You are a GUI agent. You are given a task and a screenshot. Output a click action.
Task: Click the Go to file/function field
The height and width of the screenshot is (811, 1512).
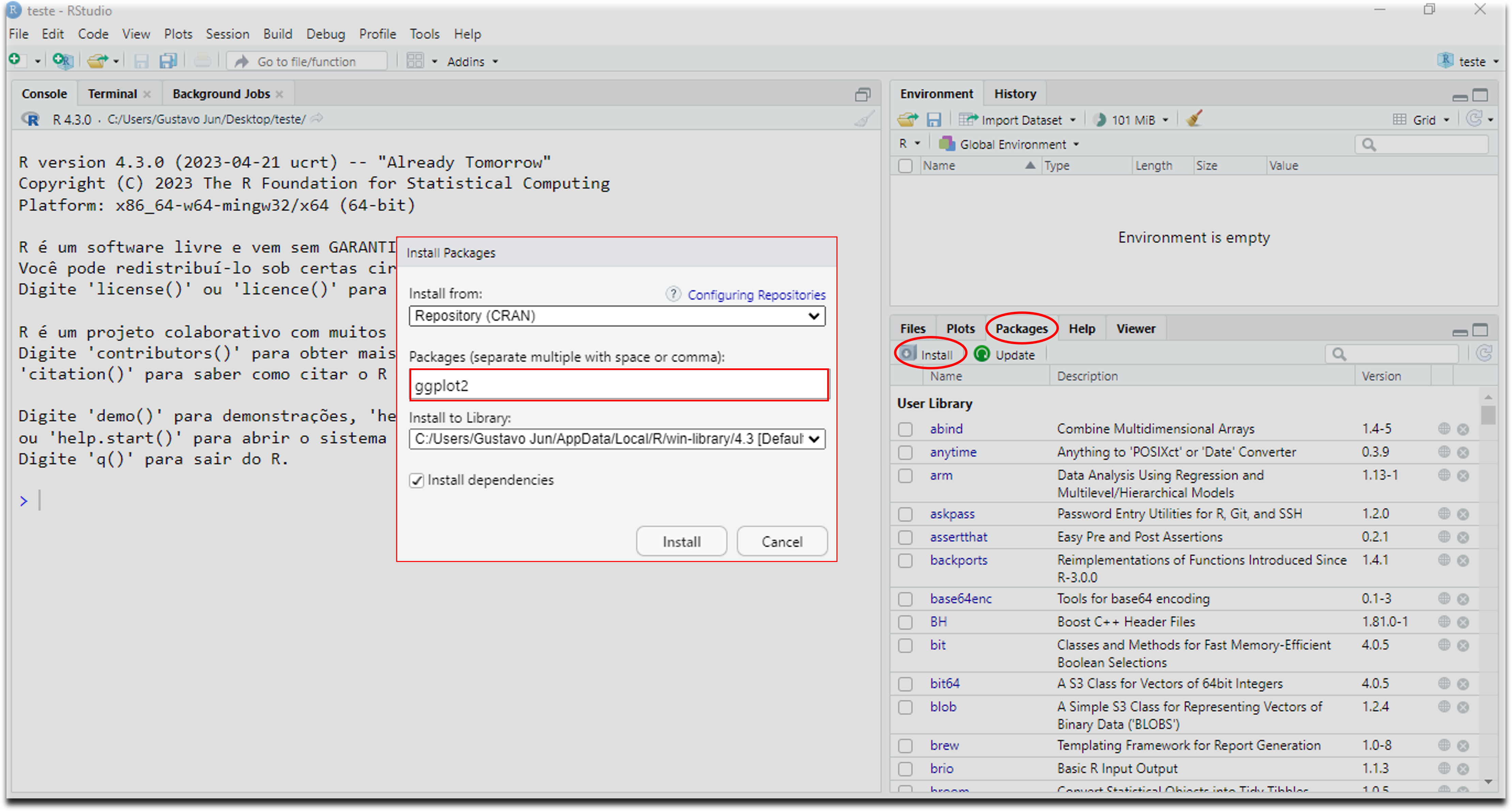(x=307, y=61)
